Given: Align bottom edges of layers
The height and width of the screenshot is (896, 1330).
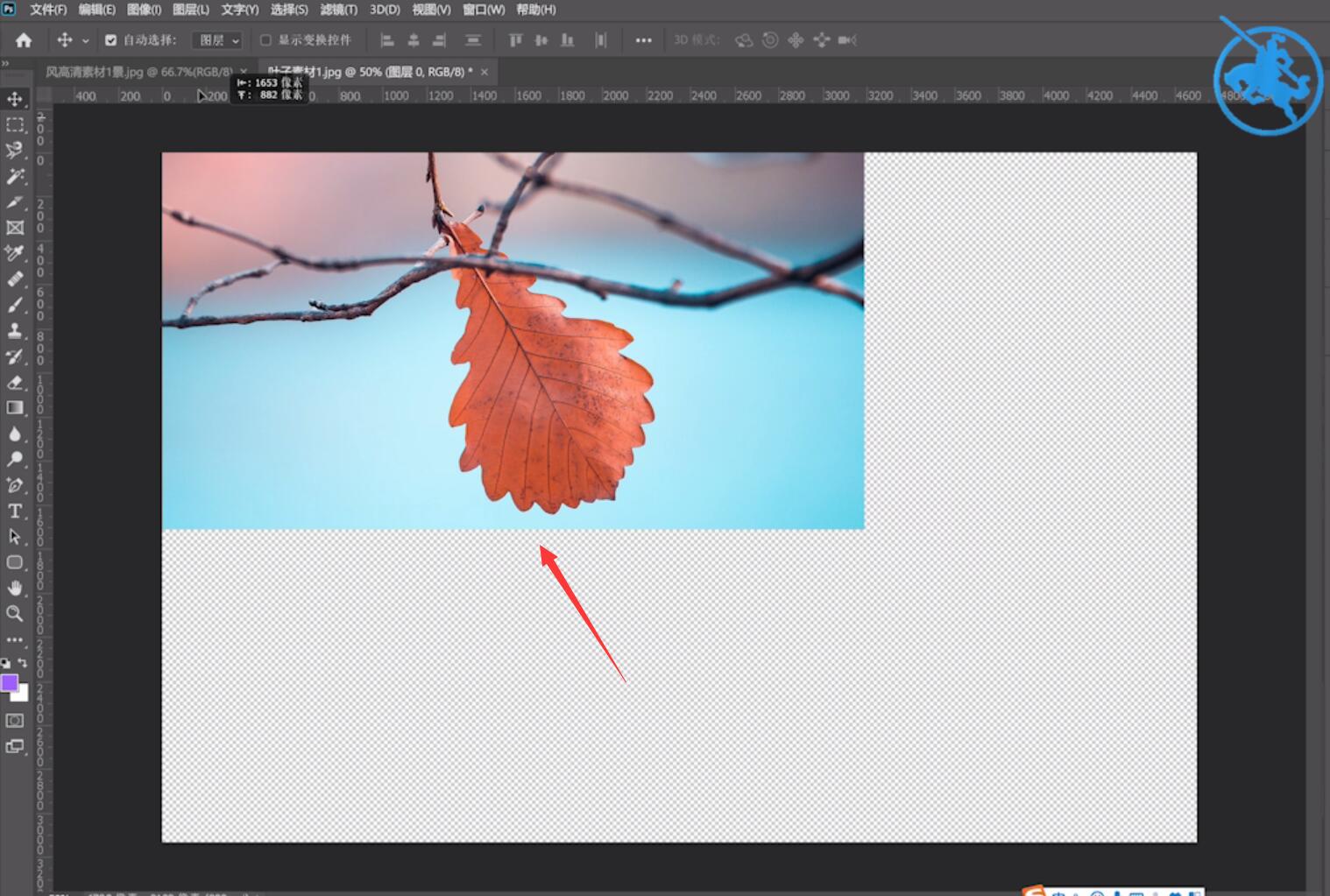Looking at the screenshot, I should pyautogui.click(x=568, y=40).
